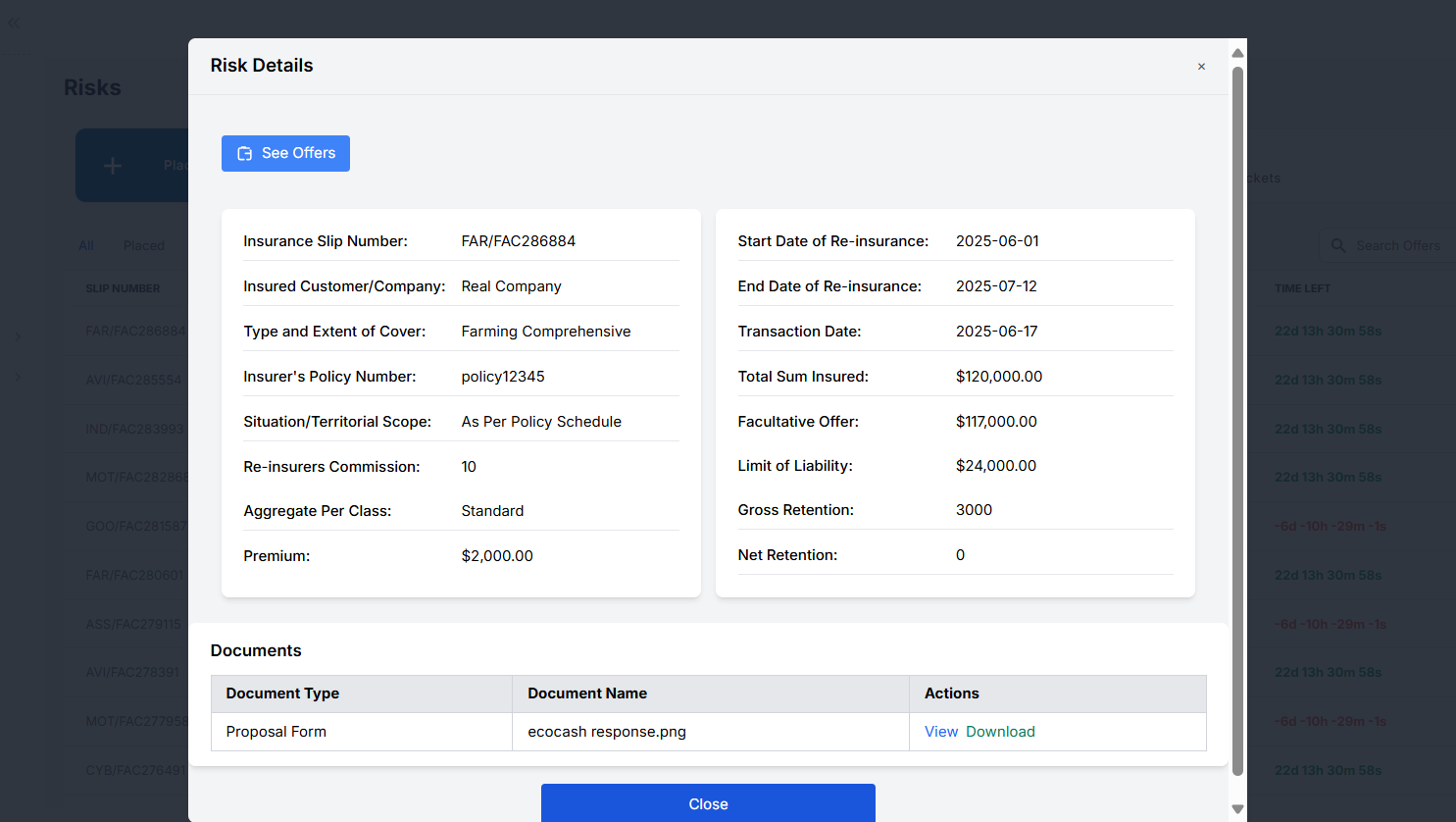The height and width of the screenshot is (822, 1456).
Task: Click the magnifier icon beside Search Offers
Action: pos(1338,245)
